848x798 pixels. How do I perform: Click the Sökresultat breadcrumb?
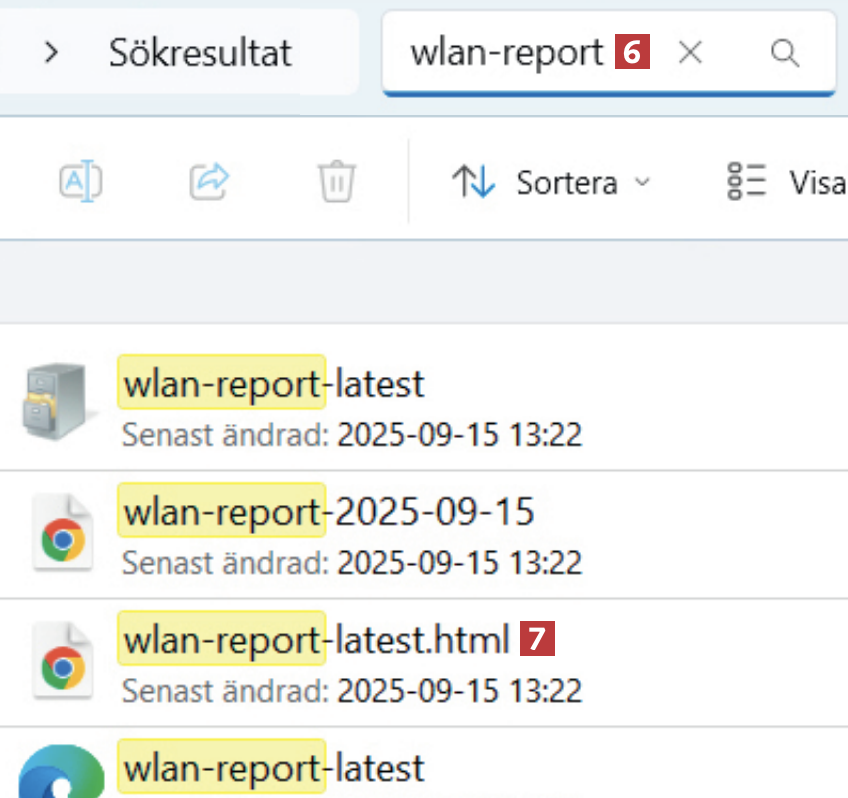(x=200, y=53)
